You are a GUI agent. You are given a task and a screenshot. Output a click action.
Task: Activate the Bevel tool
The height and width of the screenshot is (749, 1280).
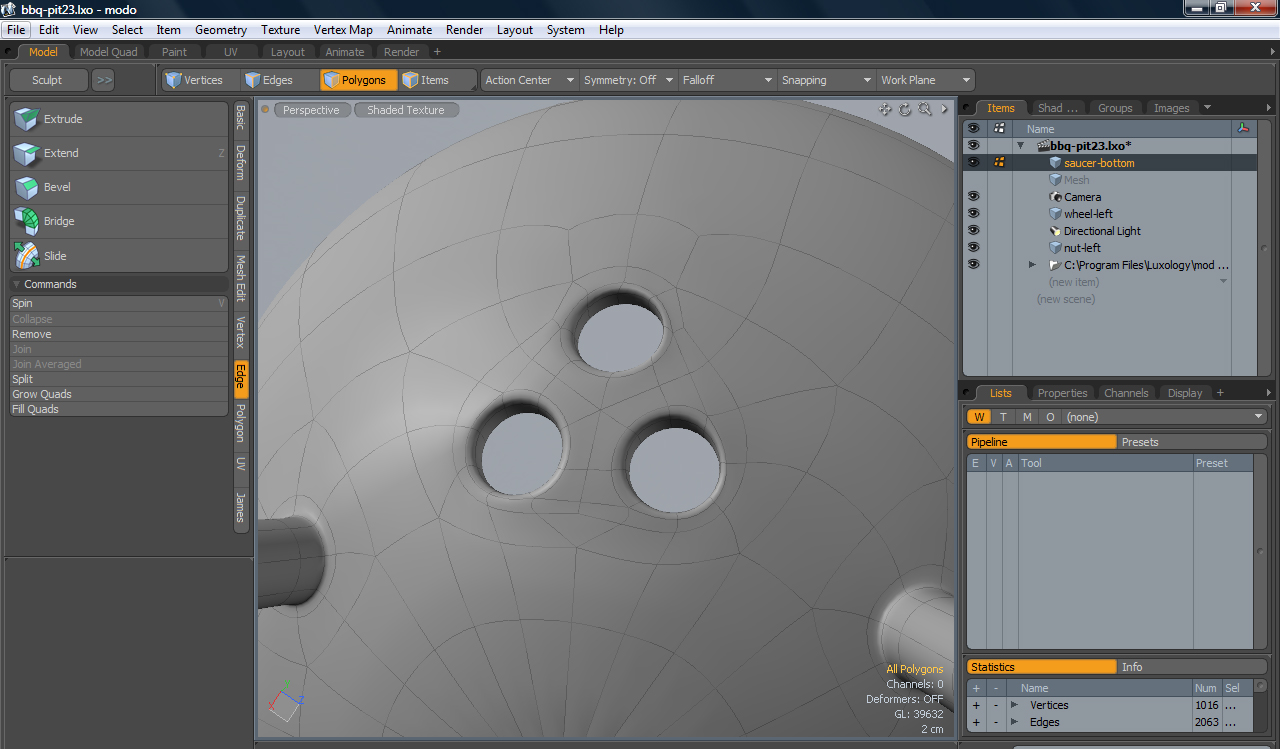coord(119,187)
